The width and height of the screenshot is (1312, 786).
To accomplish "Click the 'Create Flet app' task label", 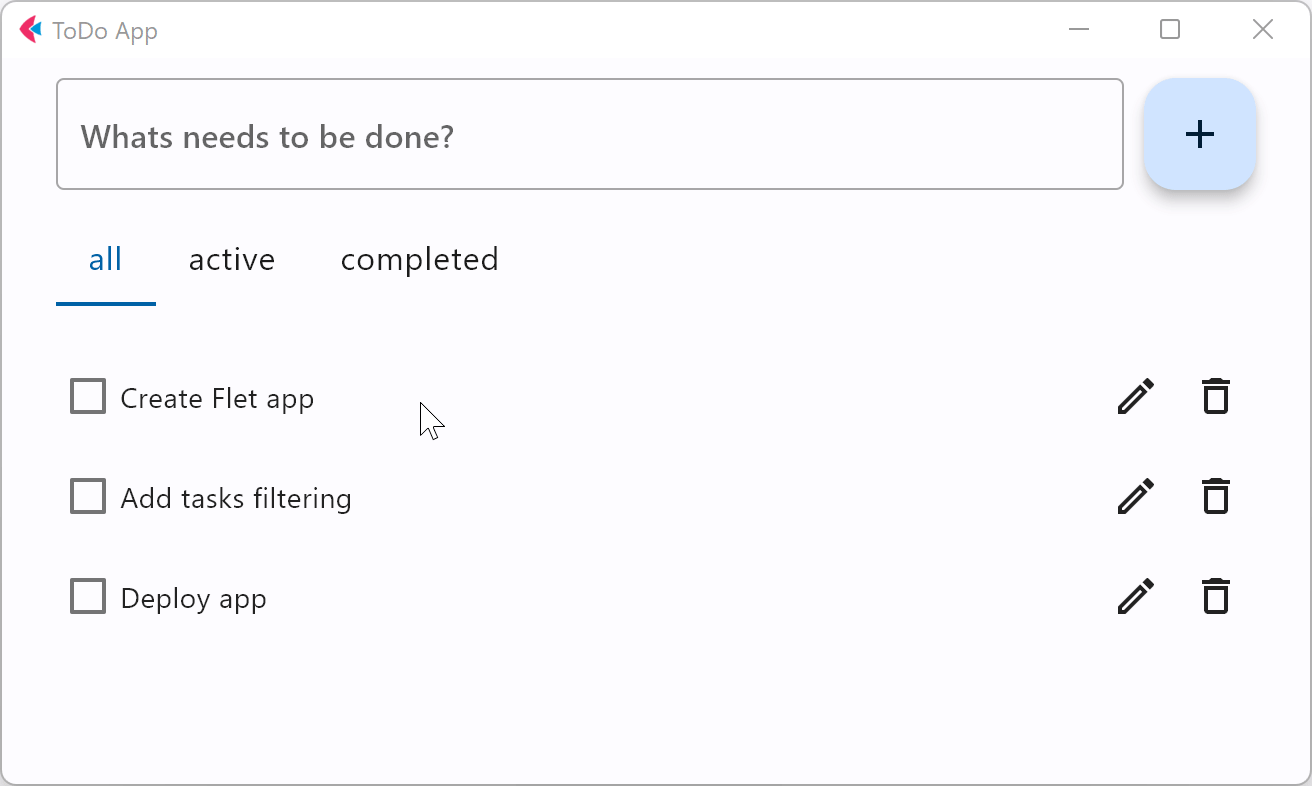I will point(217,397).
